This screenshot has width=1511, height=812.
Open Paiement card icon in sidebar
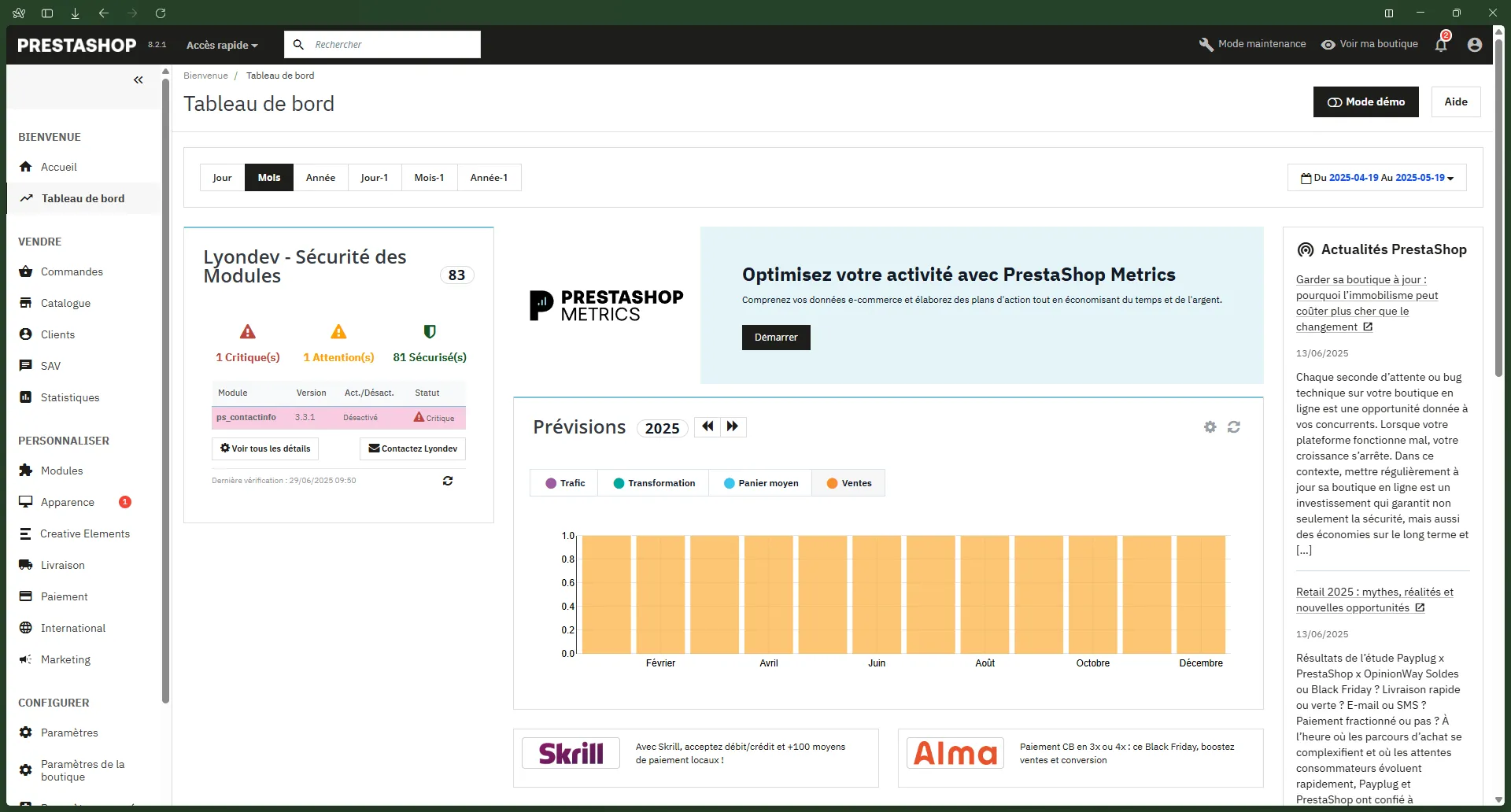pyautogui.click(x=26, y=596)
